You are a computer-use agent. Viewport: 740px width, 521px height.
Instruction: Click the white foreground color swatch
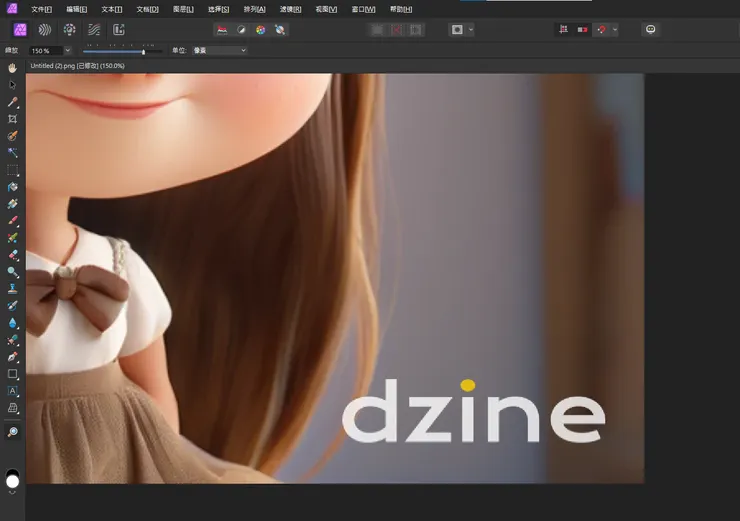pos(12,481)
